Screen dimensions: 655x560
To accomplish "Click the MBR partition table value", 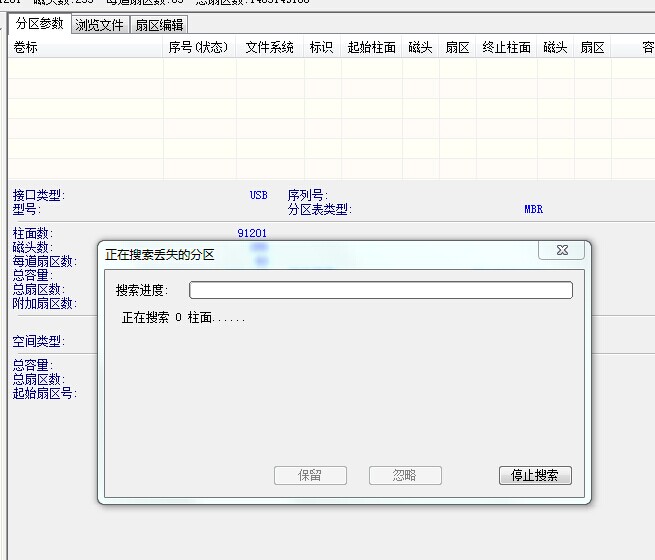I will pos(533,209).
